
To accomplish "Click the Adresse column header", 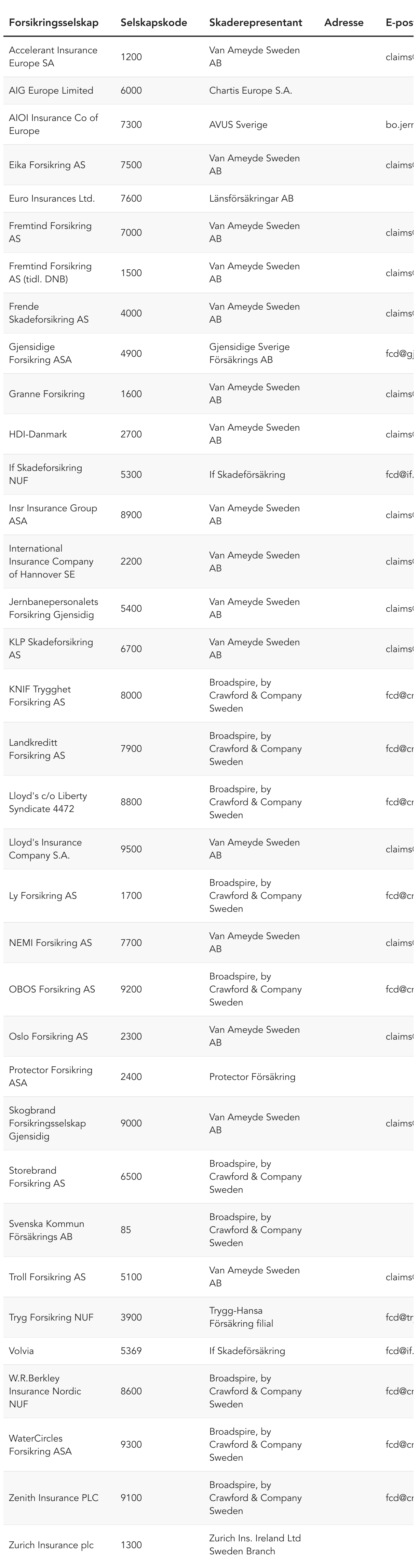I will click(x=343, y=23).
